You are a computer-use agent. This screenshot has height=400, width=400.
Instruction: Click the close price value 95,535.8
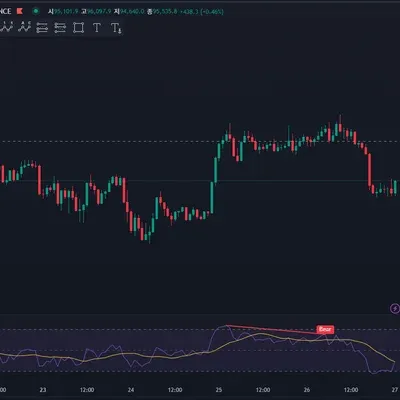click(x=165, y=12)
